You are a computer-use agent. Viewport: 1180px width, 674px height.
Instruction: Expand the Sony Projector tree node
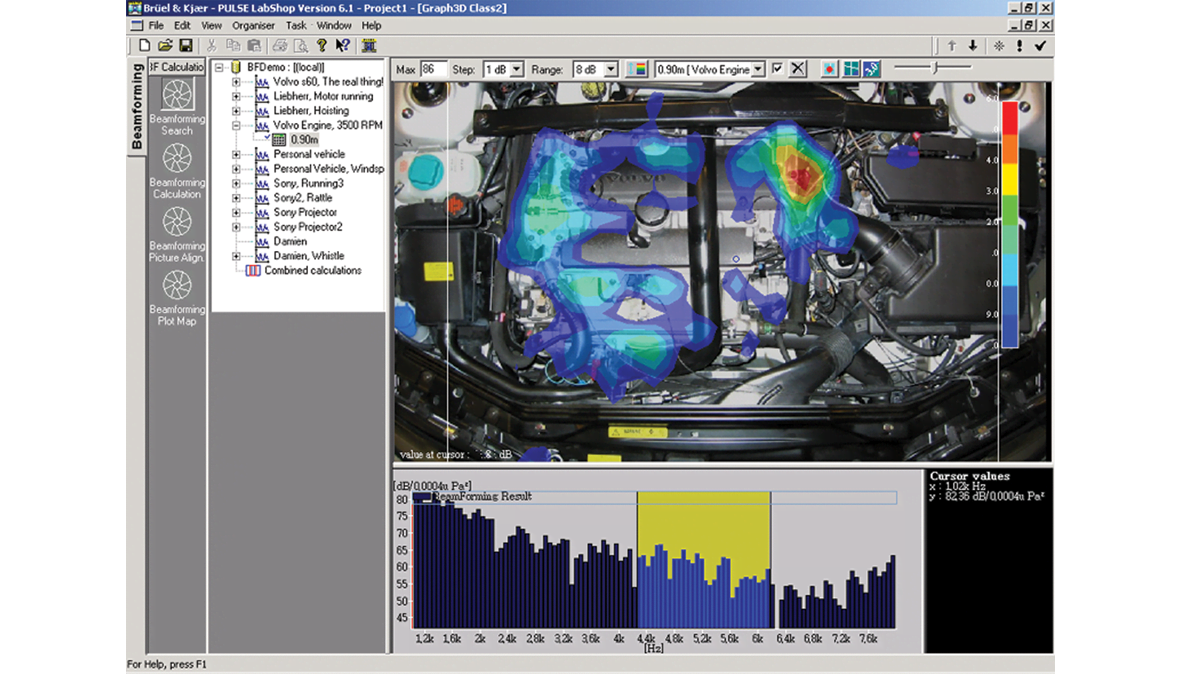(x=237, y=213)
